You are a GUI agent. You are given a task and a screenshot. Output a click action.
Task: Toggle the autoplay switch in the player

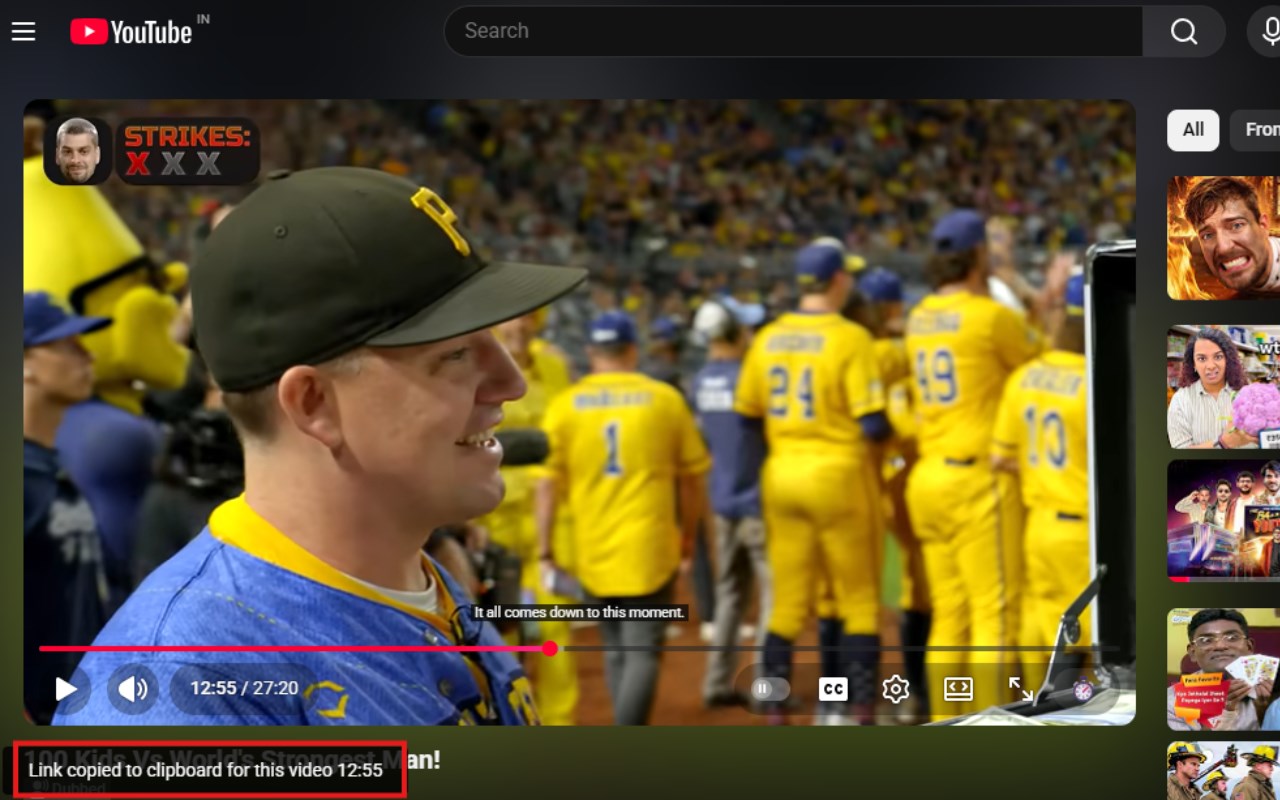[768, 689]
